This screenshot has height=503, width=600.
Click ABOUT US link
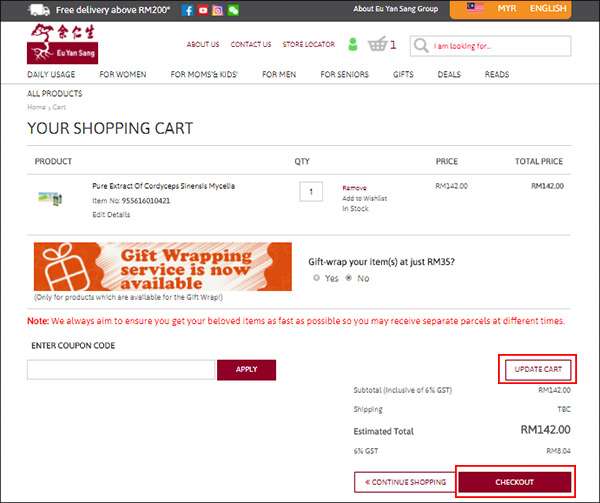click(203, 44)
